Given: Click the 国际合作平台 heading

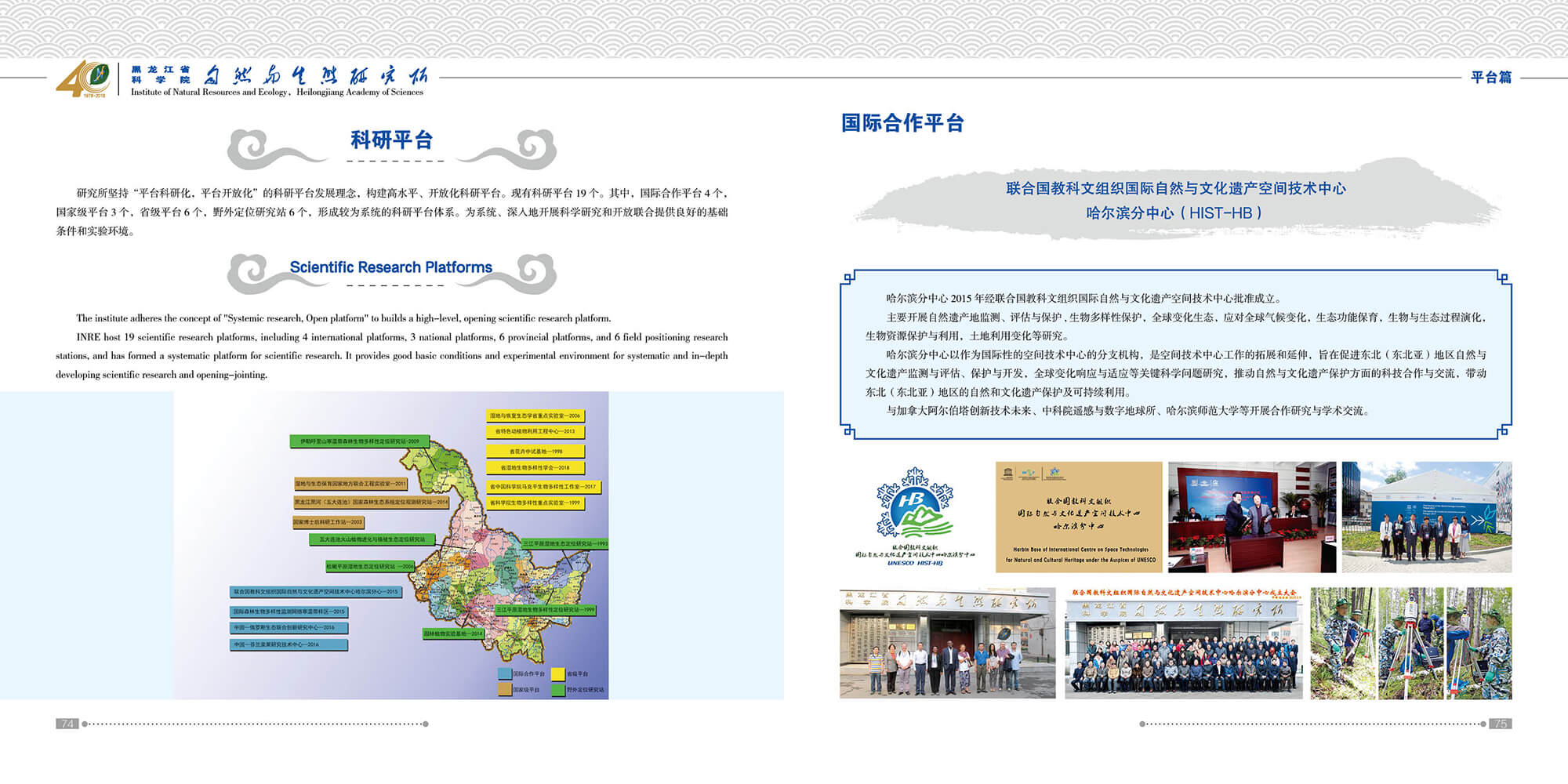Looking at the screenshot, I should coord(902,123).
